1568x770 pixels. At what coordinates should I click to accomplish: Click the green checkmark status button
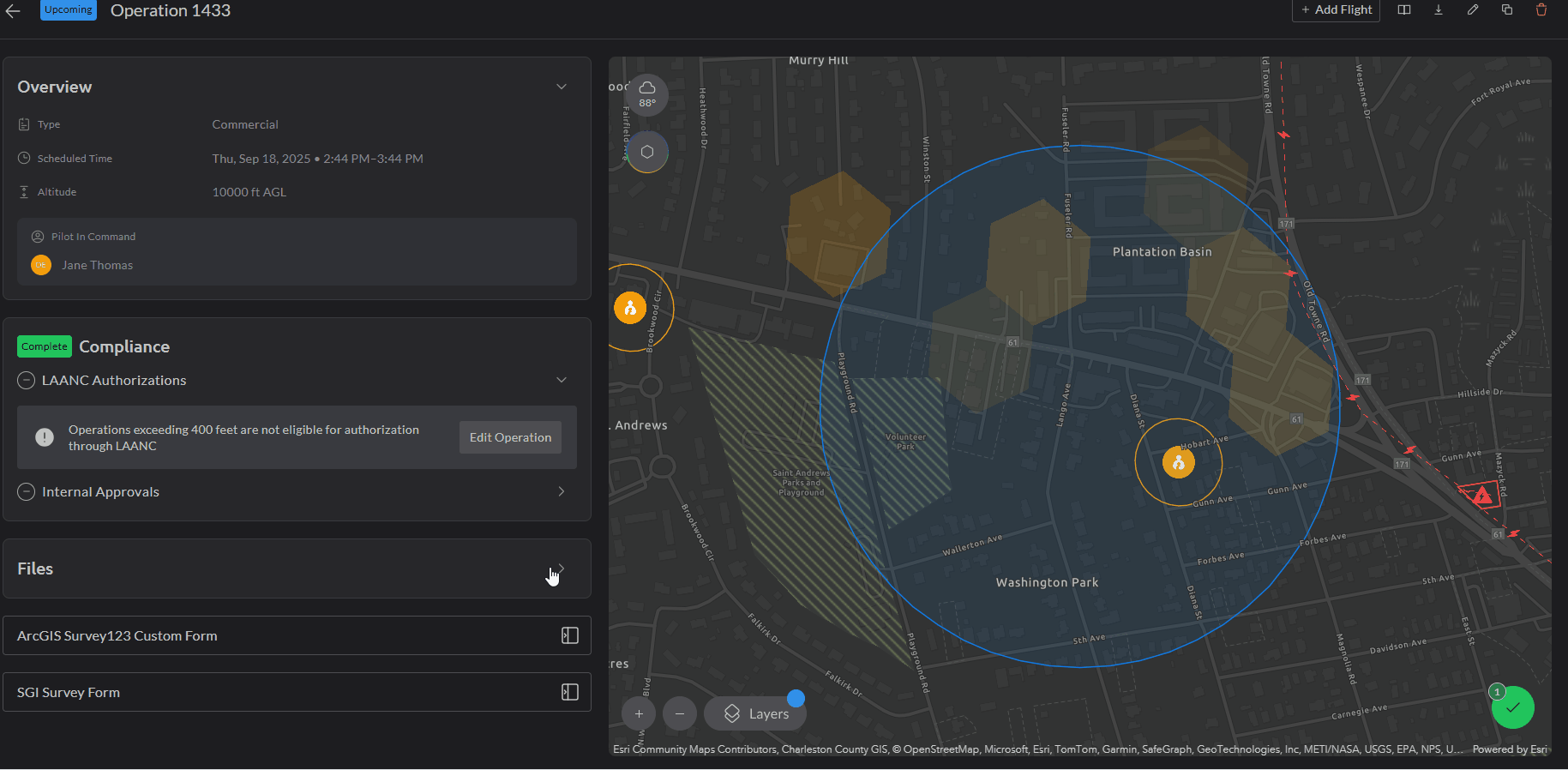pyautogui.click(x=1512, y=707)
